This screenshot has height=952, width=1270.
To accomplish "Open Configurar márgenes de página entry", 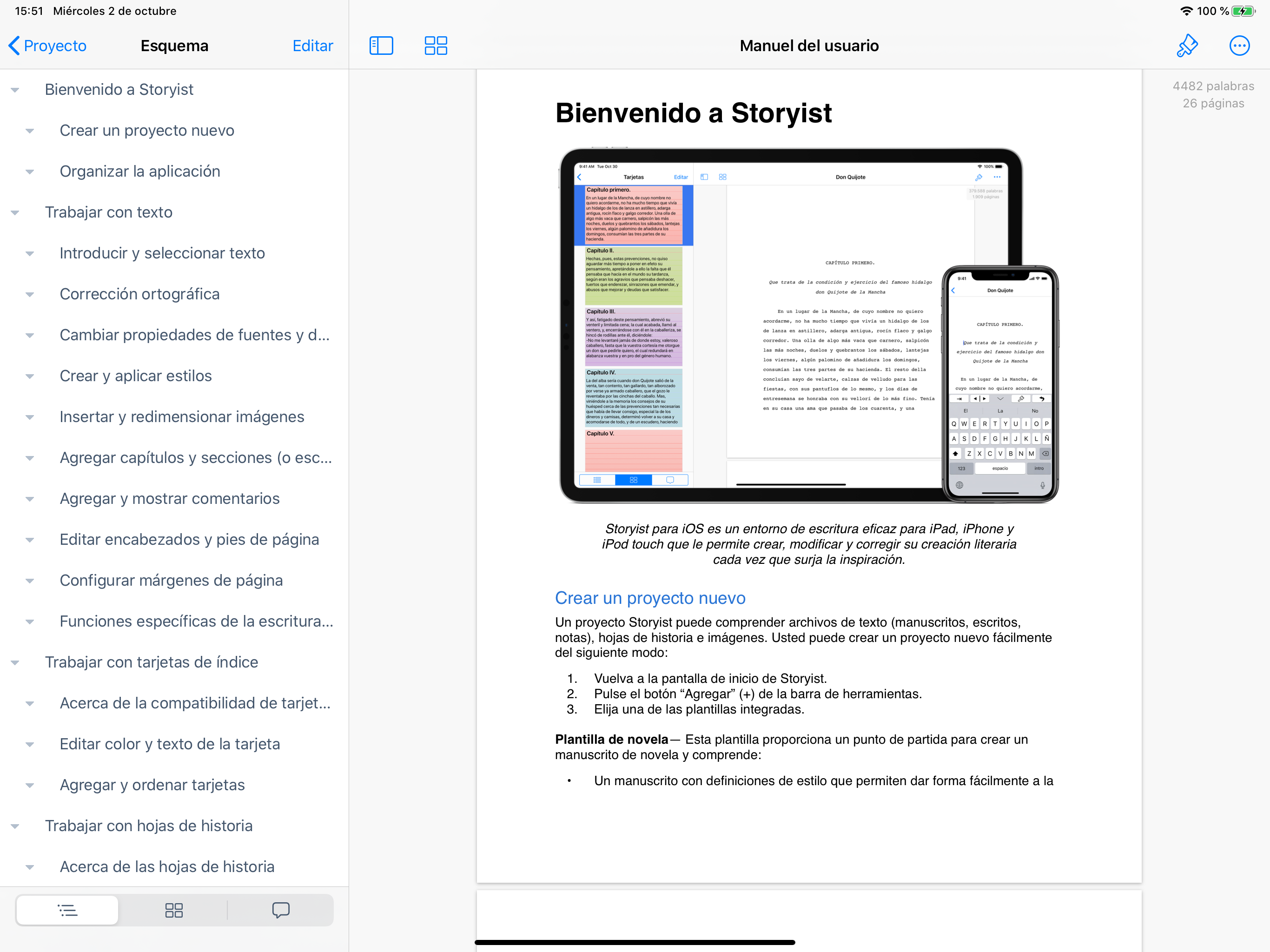I will coord(171,580).
